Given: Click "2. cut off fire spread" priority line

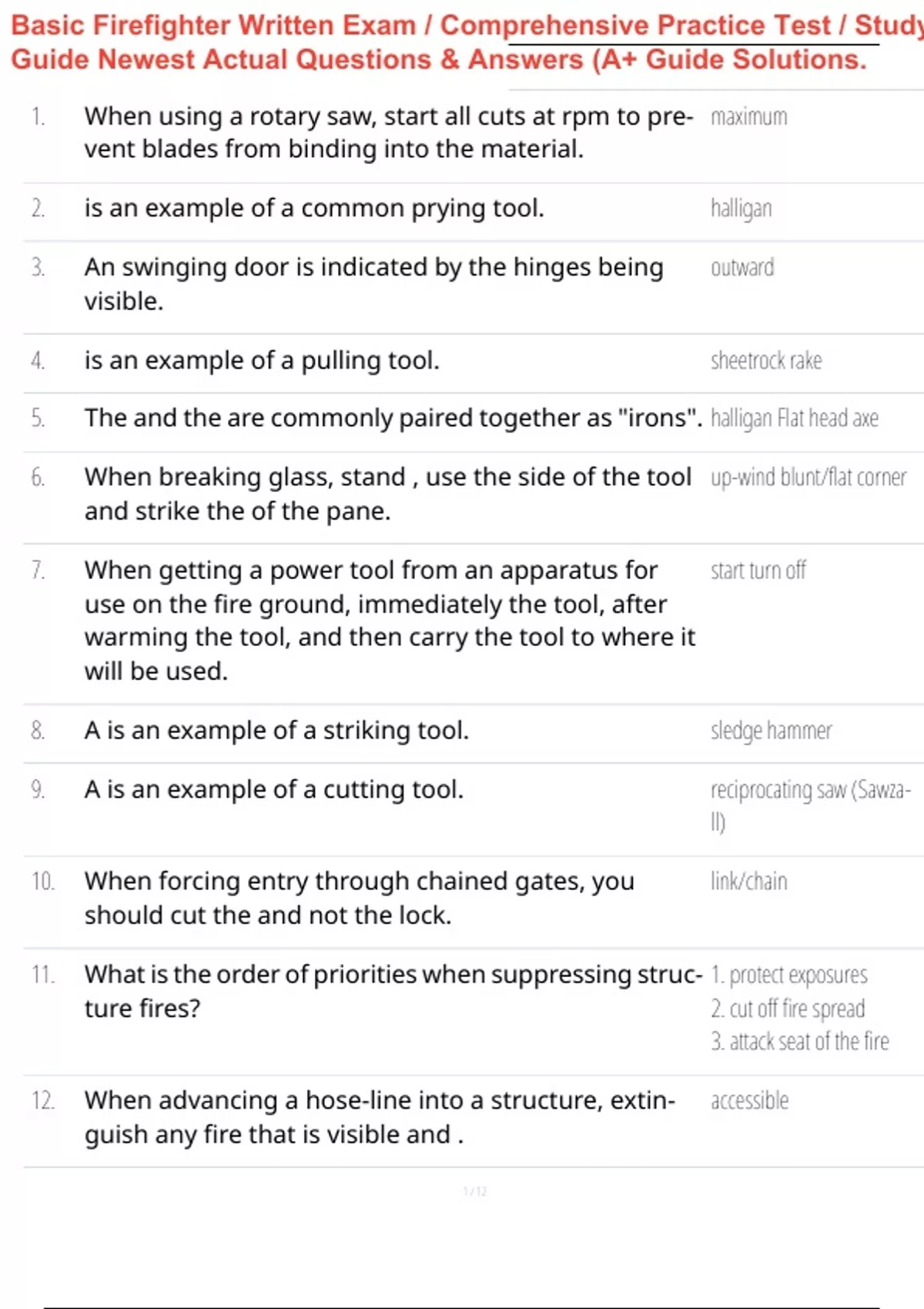Looking at the screenshot, I should tap(788, 1009).
